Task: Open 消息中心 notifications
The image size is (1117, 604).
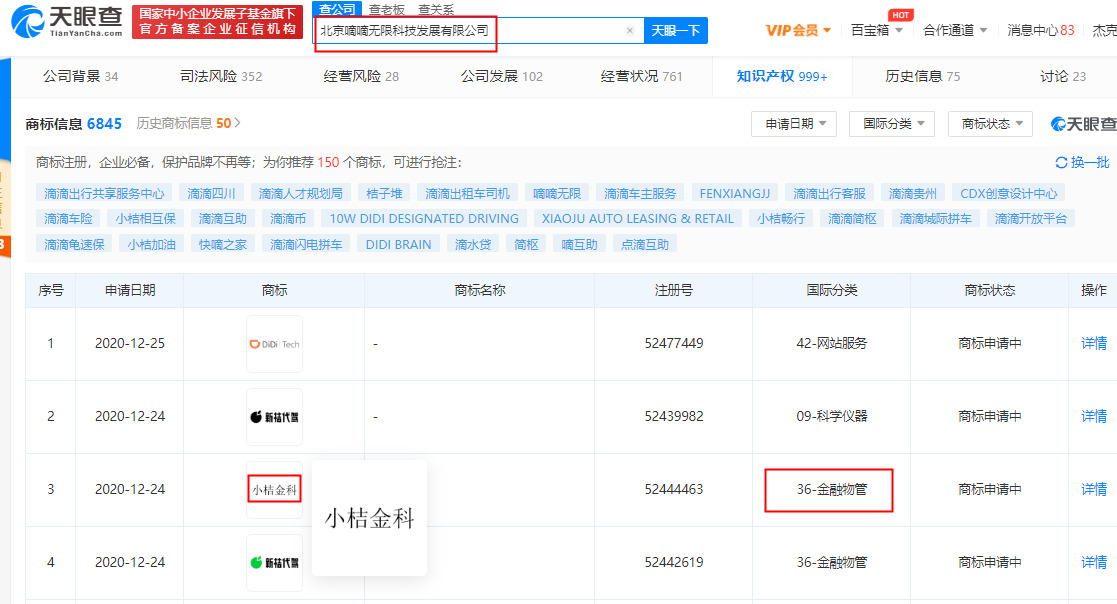Action: [1040, 31]
